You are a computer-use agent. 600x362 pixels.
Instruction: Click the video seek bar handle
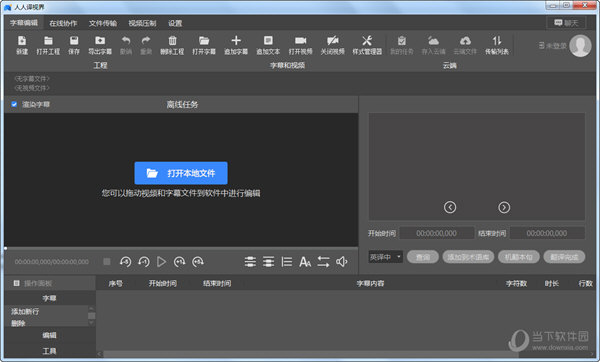(x=6, y=248)
